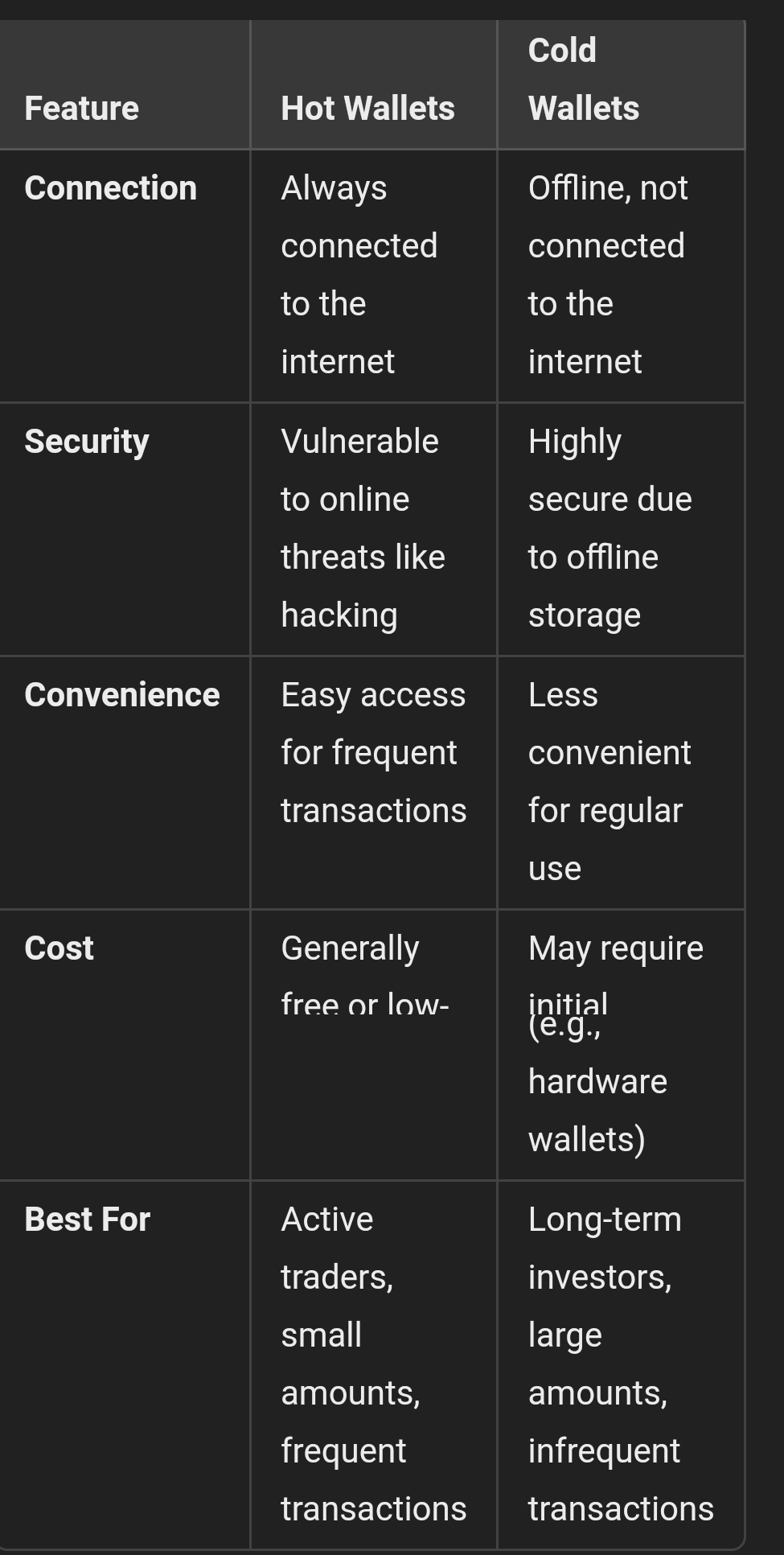Select the Best For row label
This screenshot has width=784, height=1555.
tap(87, 1220)
